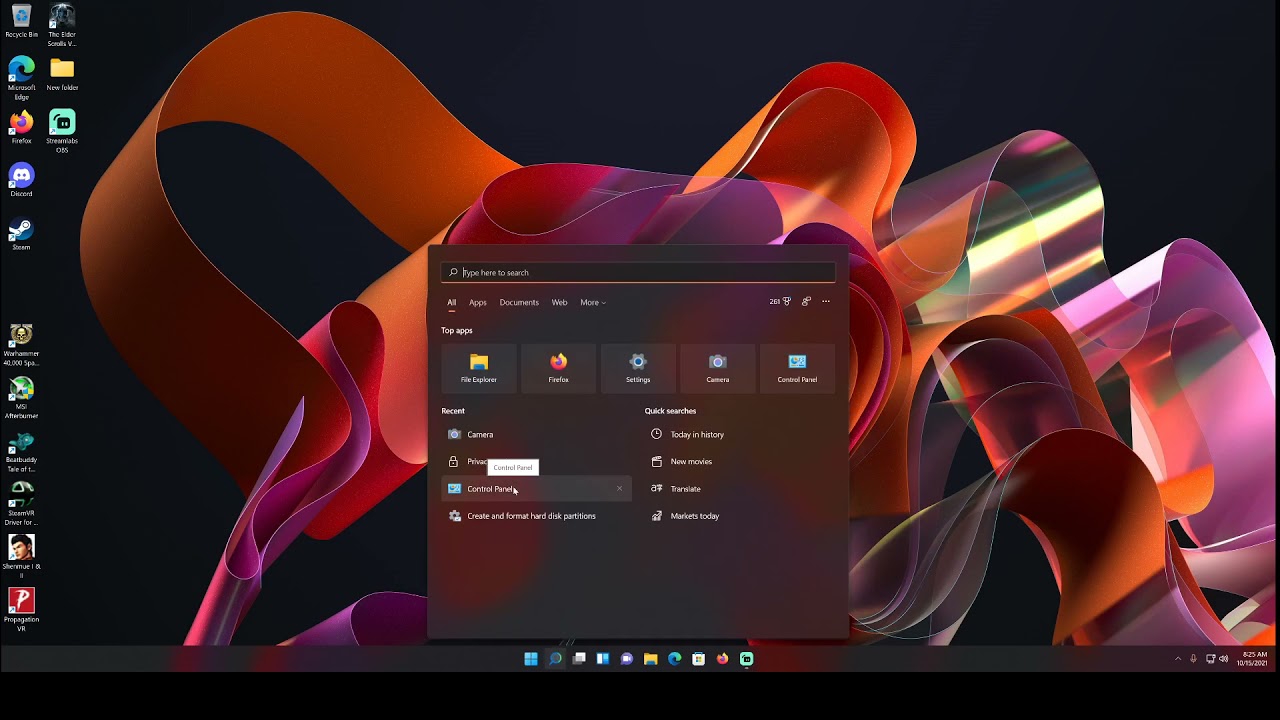This screenshot has width=1280, height=720.
Task: Open Microsoft Store on the taskbar
Action: pos(699,659)
